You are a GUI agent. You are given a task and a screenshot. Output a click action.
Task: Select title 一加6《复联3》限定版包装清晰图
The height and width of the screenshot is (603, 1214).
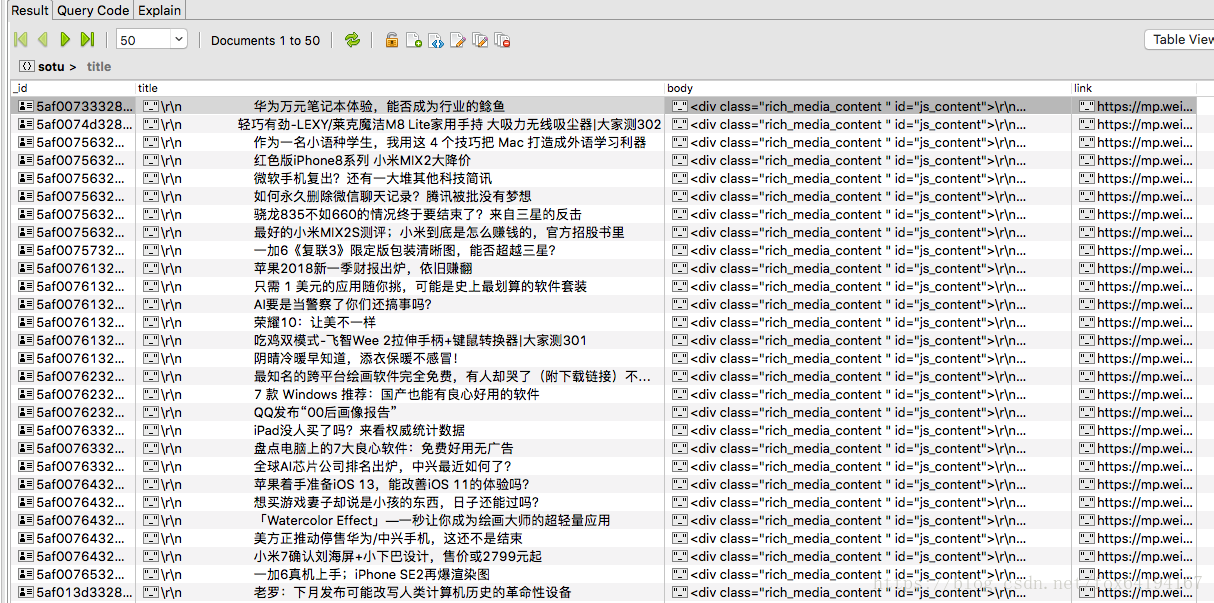[x=404, y=250]
